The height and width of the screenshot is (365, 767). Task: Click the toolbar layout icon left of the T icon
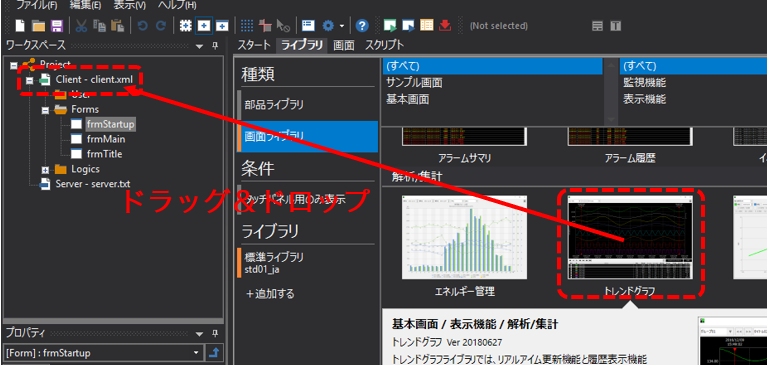coord(597,25)
